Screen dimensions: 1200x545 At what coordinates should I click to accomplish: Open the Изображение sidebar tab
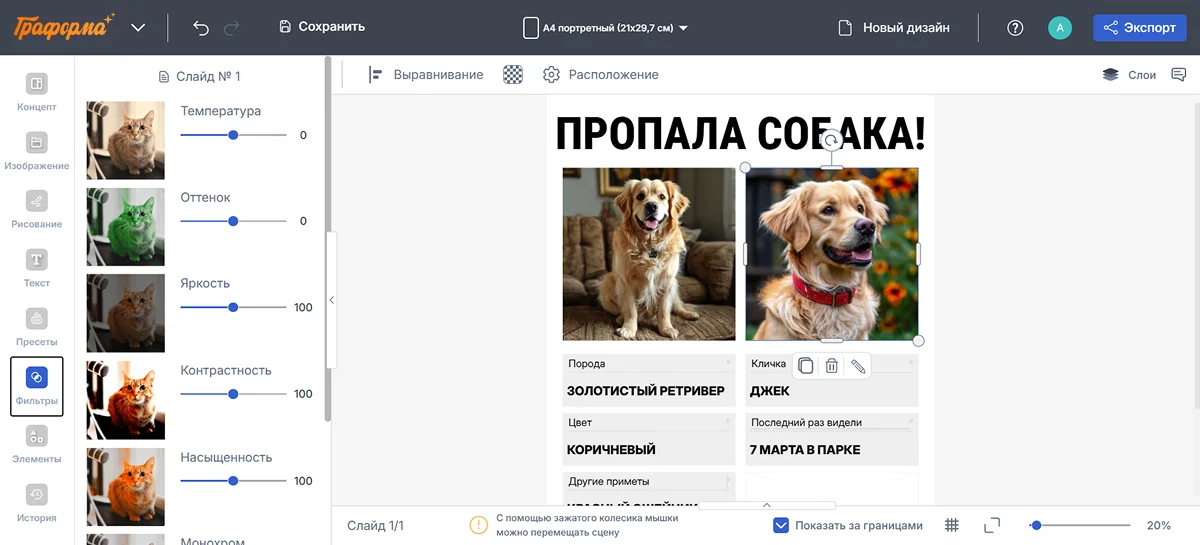pos(37,151)
